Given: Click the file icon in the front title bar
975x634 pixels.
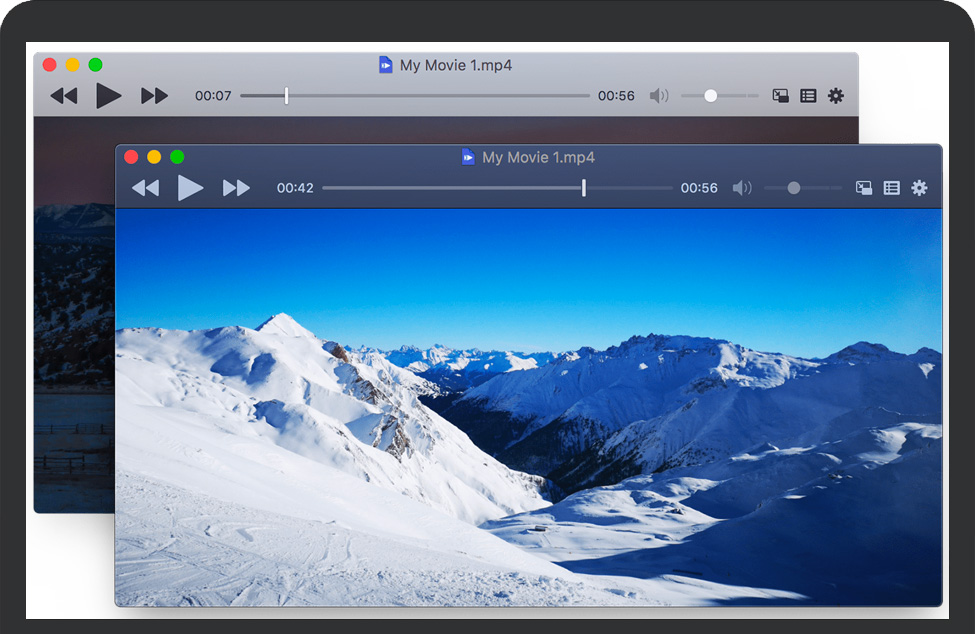Looking at the screenshot, I should click(x=468, y=157).
